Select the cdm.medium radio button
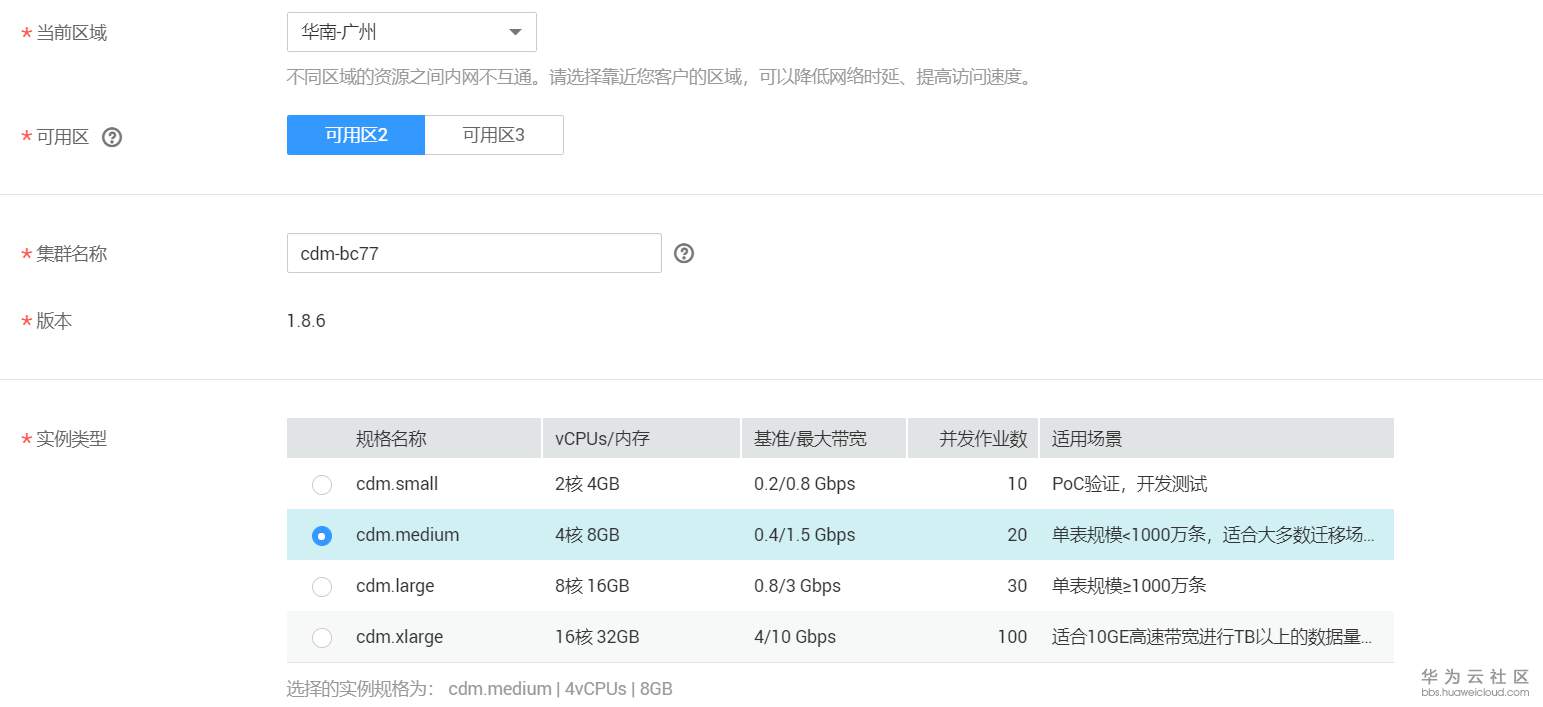Screen dimensions: 1543x707 pos(322,536)
